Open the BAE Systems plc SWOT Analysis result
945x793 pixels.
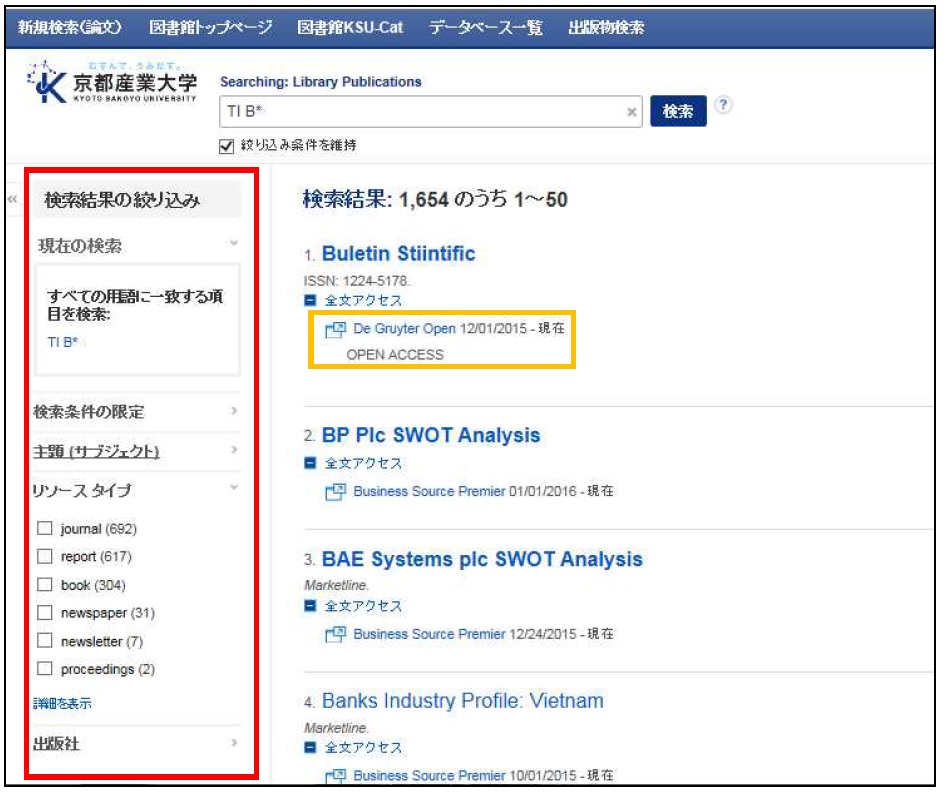(482, 559)
